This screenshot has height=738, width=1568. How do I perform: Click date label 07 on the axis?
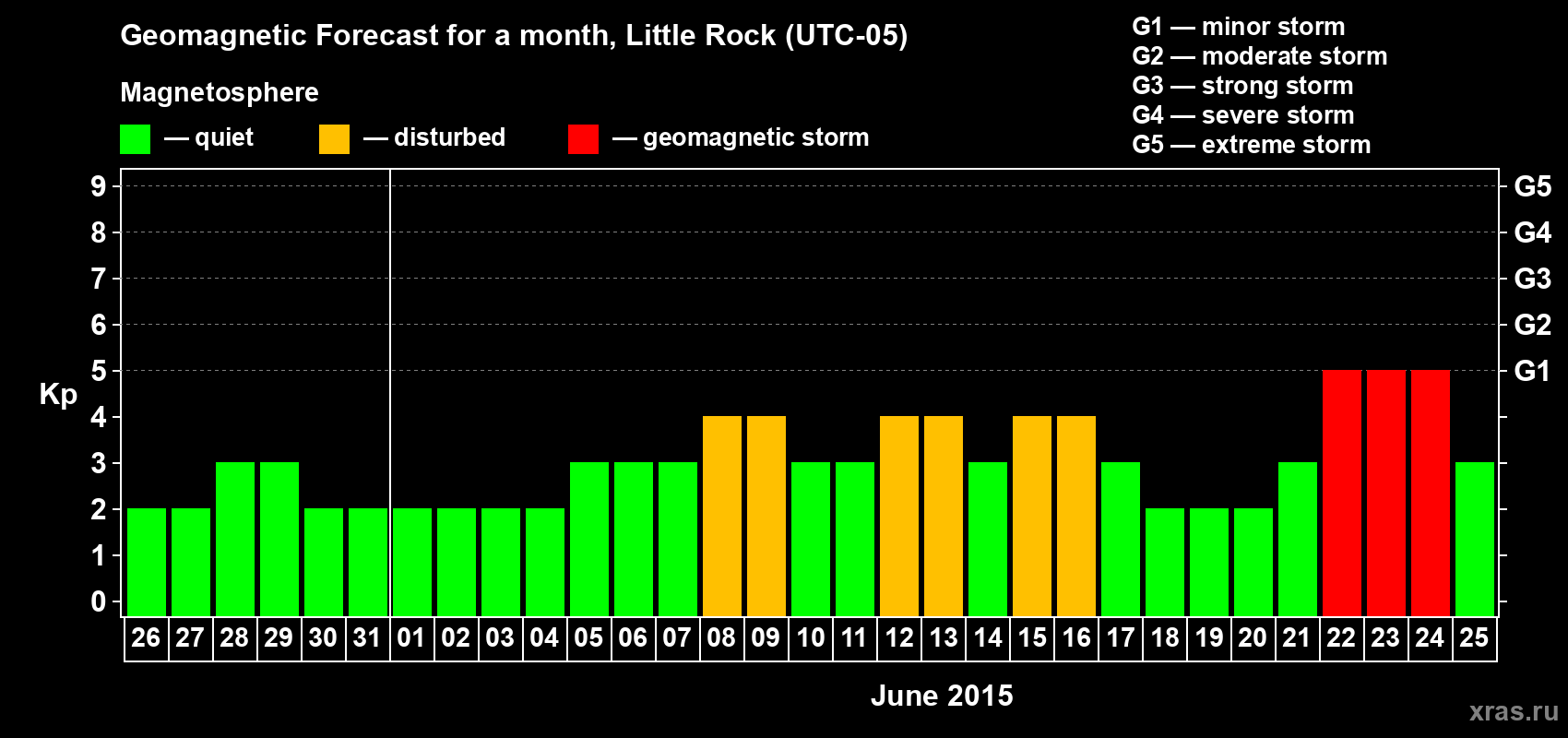(x=677, y=638)
